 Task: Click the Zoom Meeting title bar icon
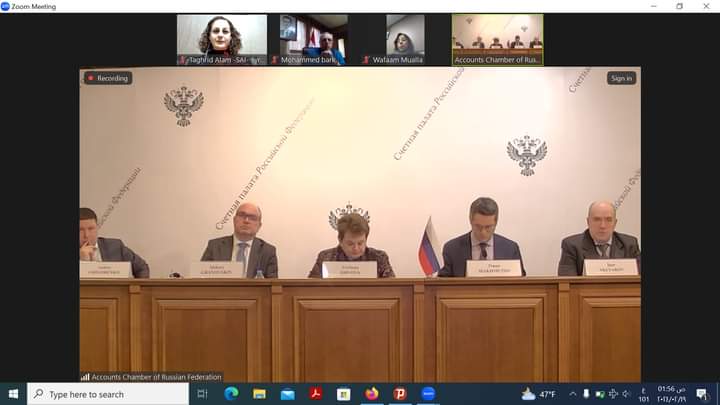pos(5,6)
